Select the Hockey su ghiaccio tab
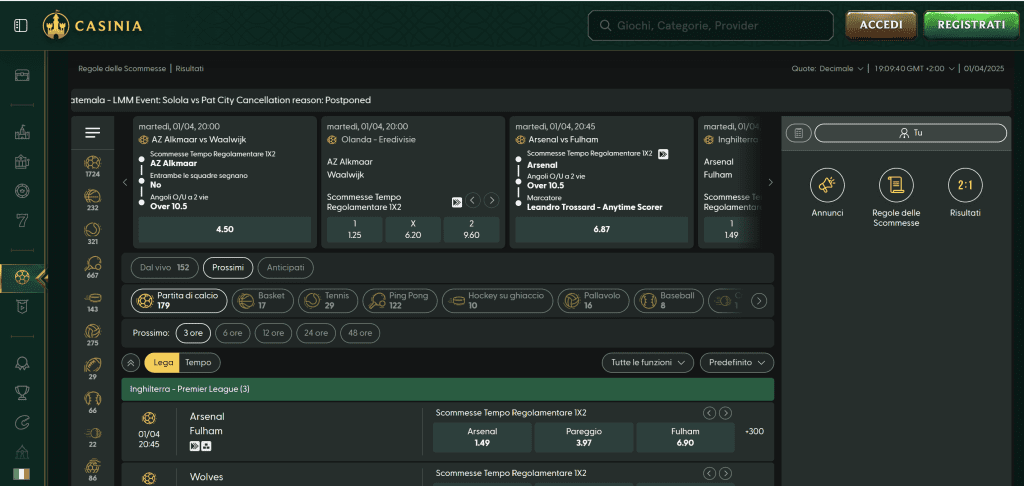Viewport: 1024px width, 486px height. 497,300
